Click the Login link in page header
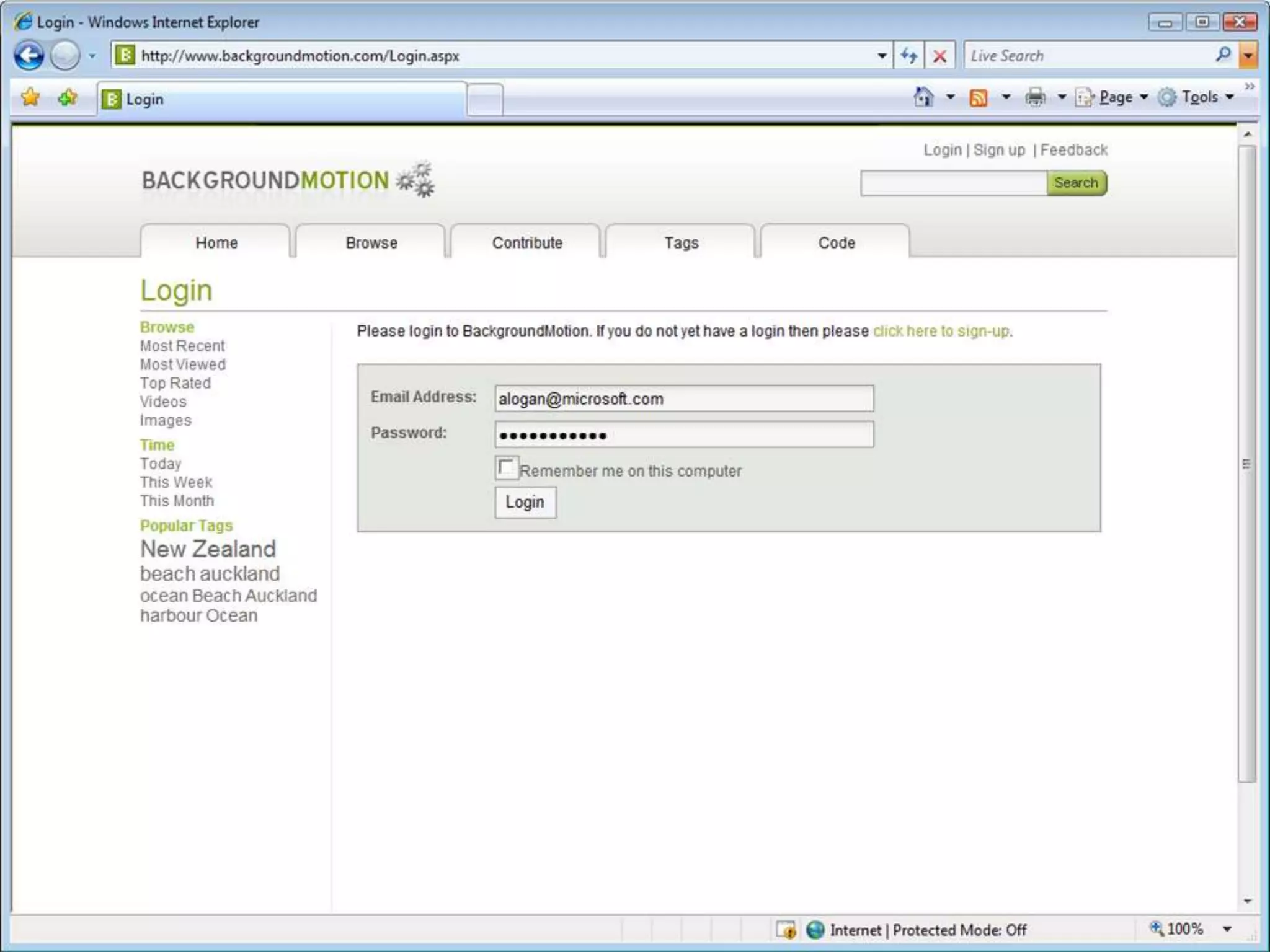1270x952 pixels. tap(942, 150)
